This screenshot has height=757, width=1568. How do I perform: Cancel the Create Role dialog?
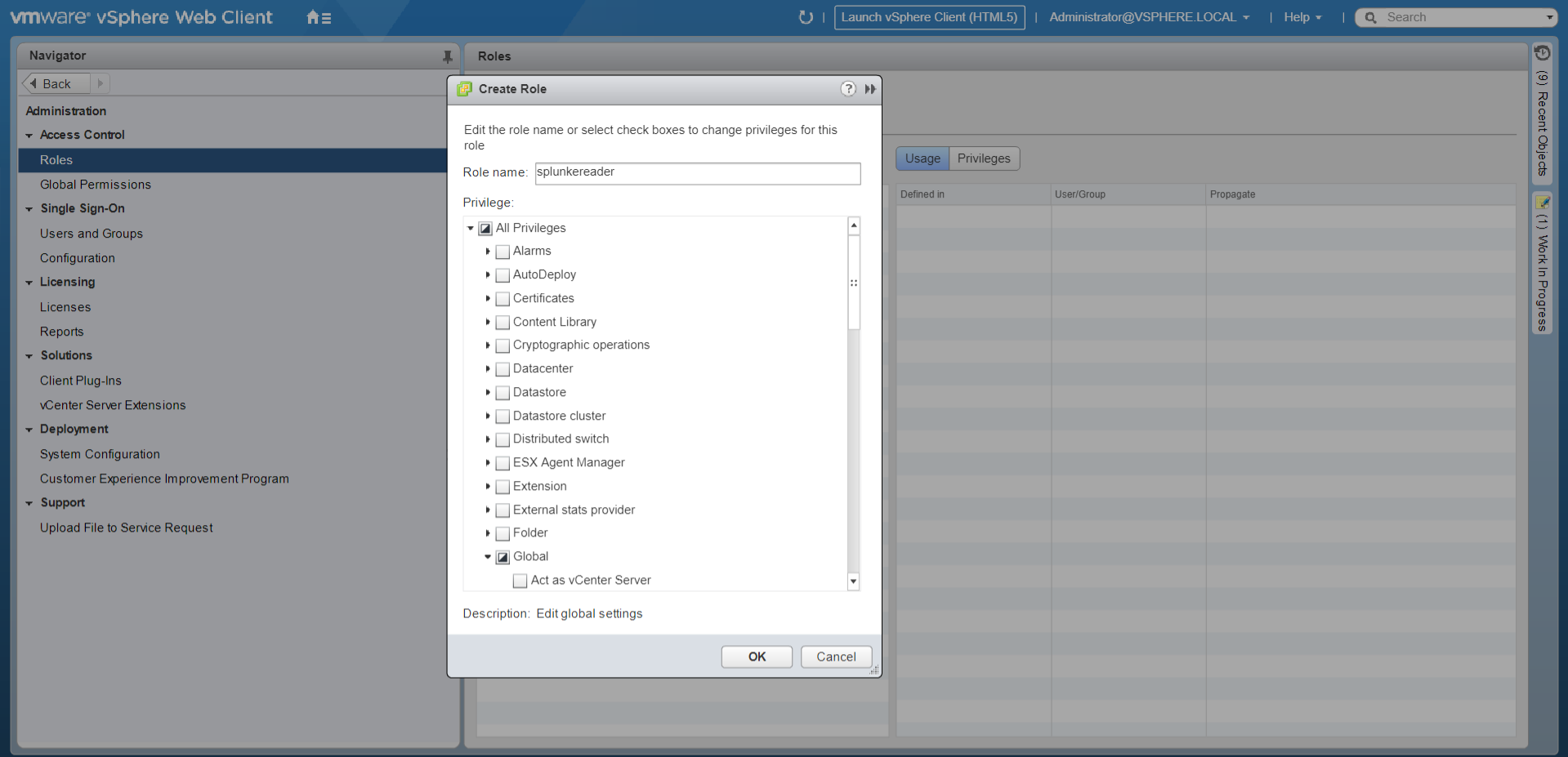836,657
